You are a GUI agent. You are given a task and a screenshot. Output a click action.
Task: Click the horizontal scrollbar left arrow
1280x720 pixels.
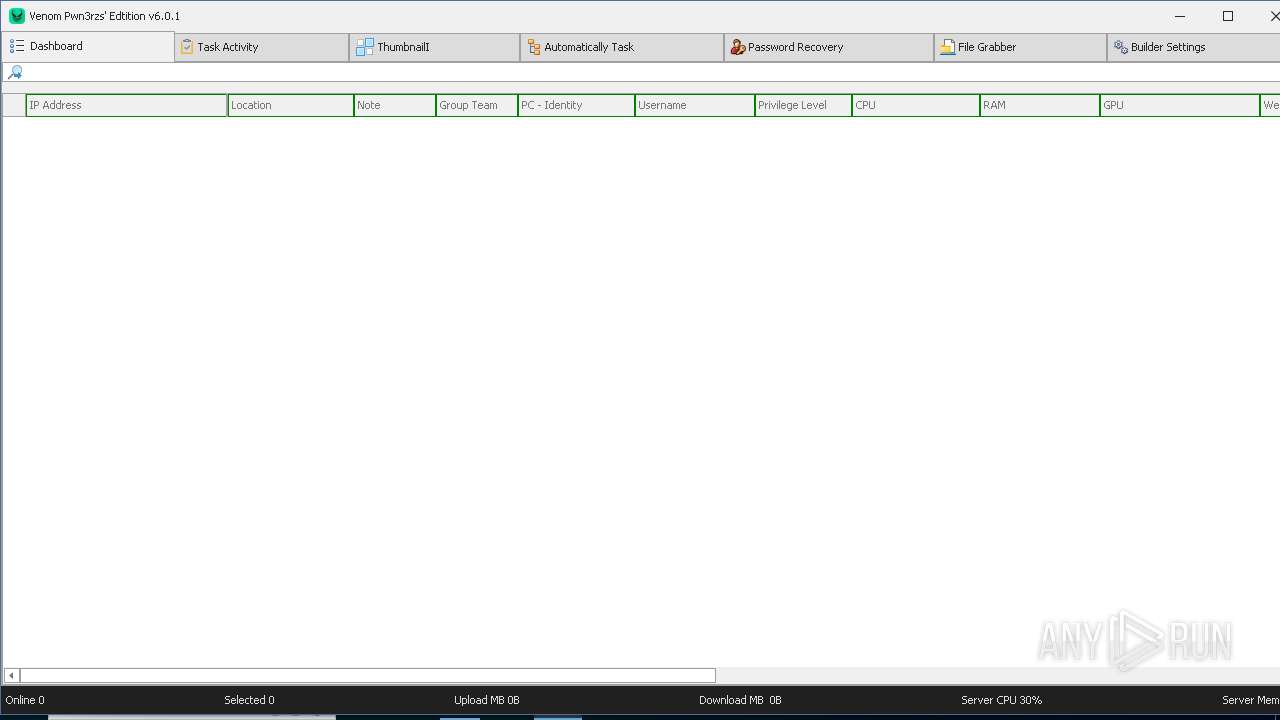tap(11, 676)
